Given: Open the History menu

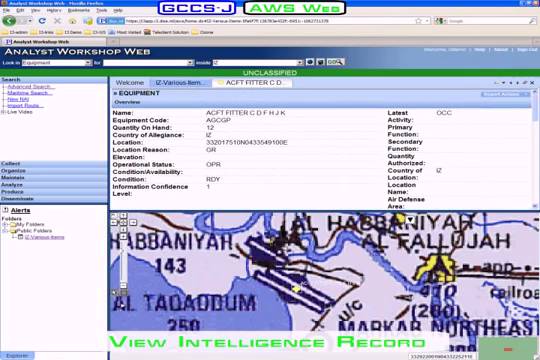Looking at the screenshot, I should point(54,10).
